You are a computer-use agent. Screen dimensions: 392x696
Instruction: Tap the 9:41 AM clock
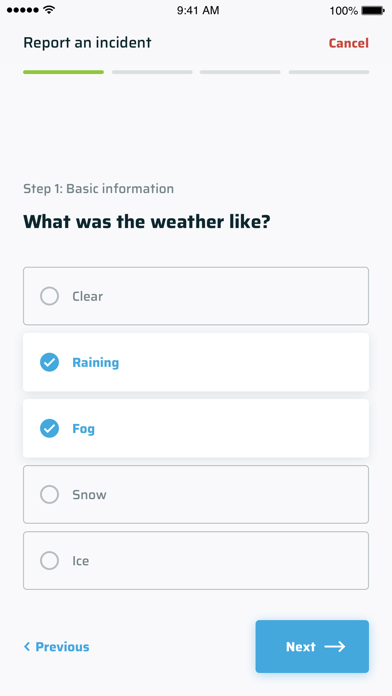click(x=198, y=10)
